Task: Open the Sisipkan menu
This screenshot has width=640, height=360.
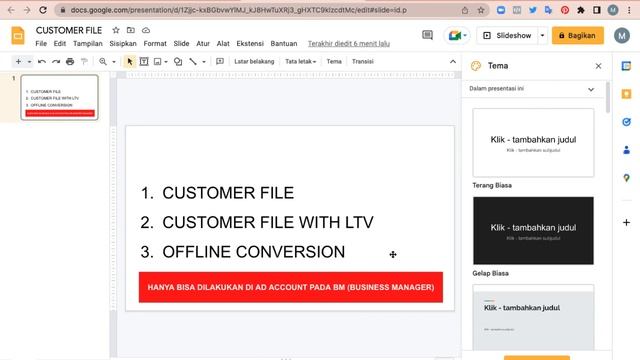Action: coord(123,44)
